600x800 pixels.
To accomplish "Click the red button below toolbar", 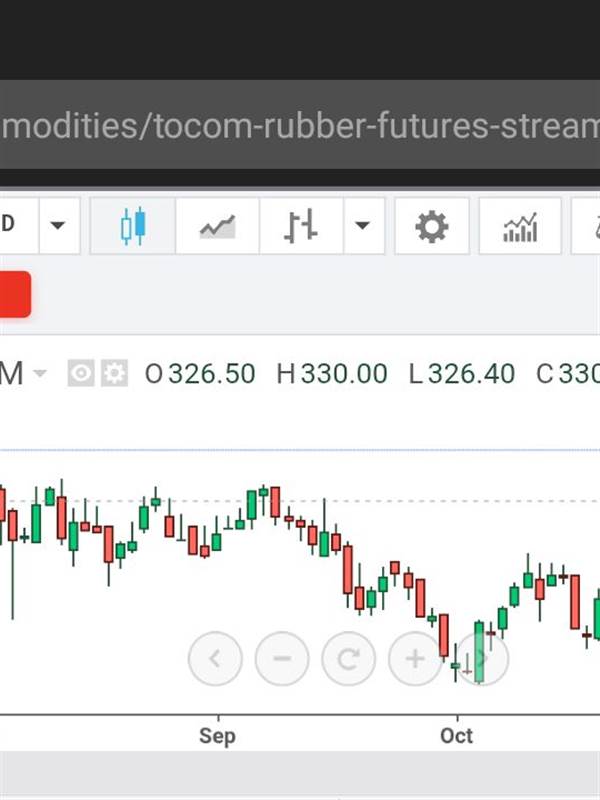I will pyautogui.click(x=14, y=294).
